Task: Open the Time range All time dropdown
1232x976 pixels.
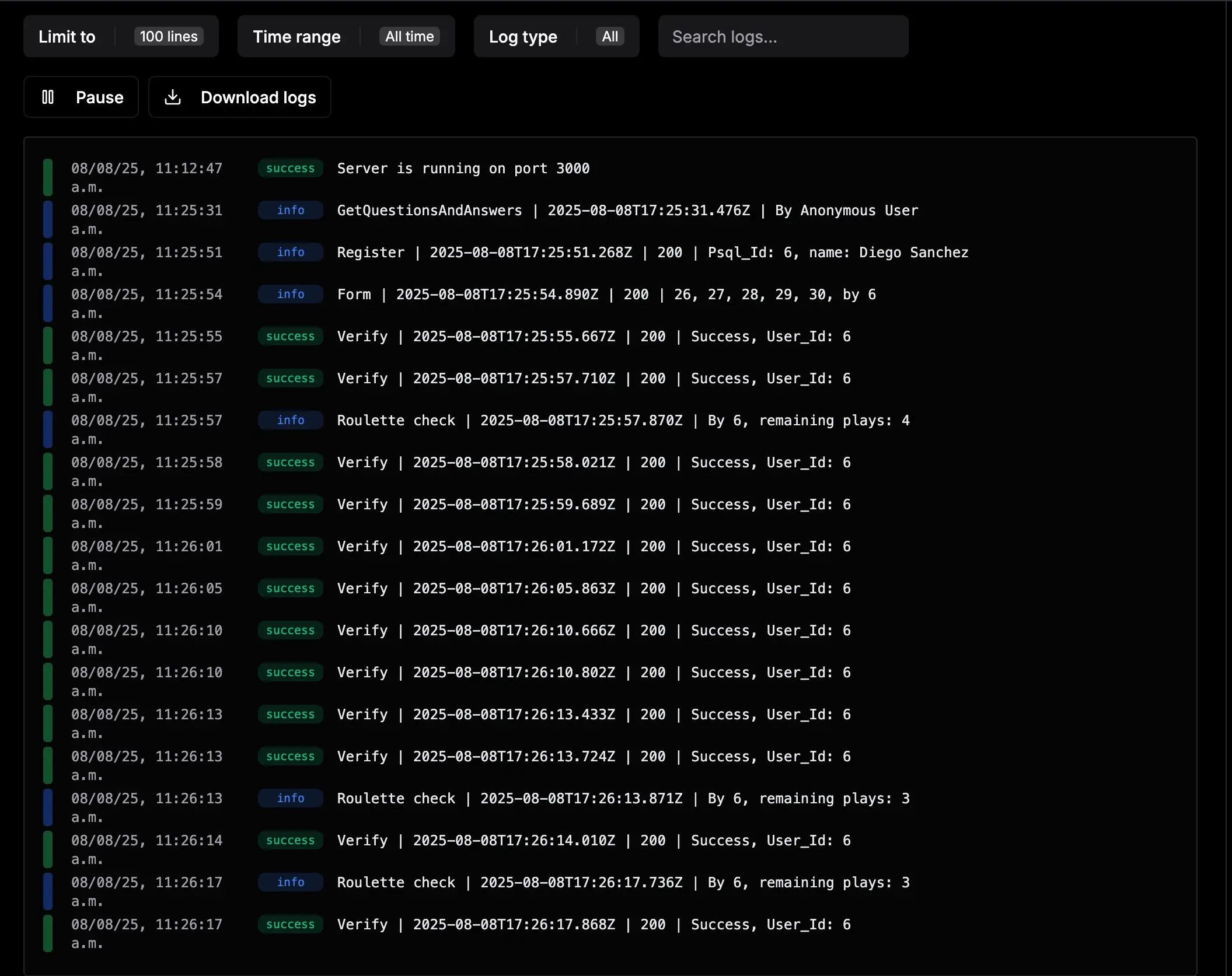Action: pos(346,36)
